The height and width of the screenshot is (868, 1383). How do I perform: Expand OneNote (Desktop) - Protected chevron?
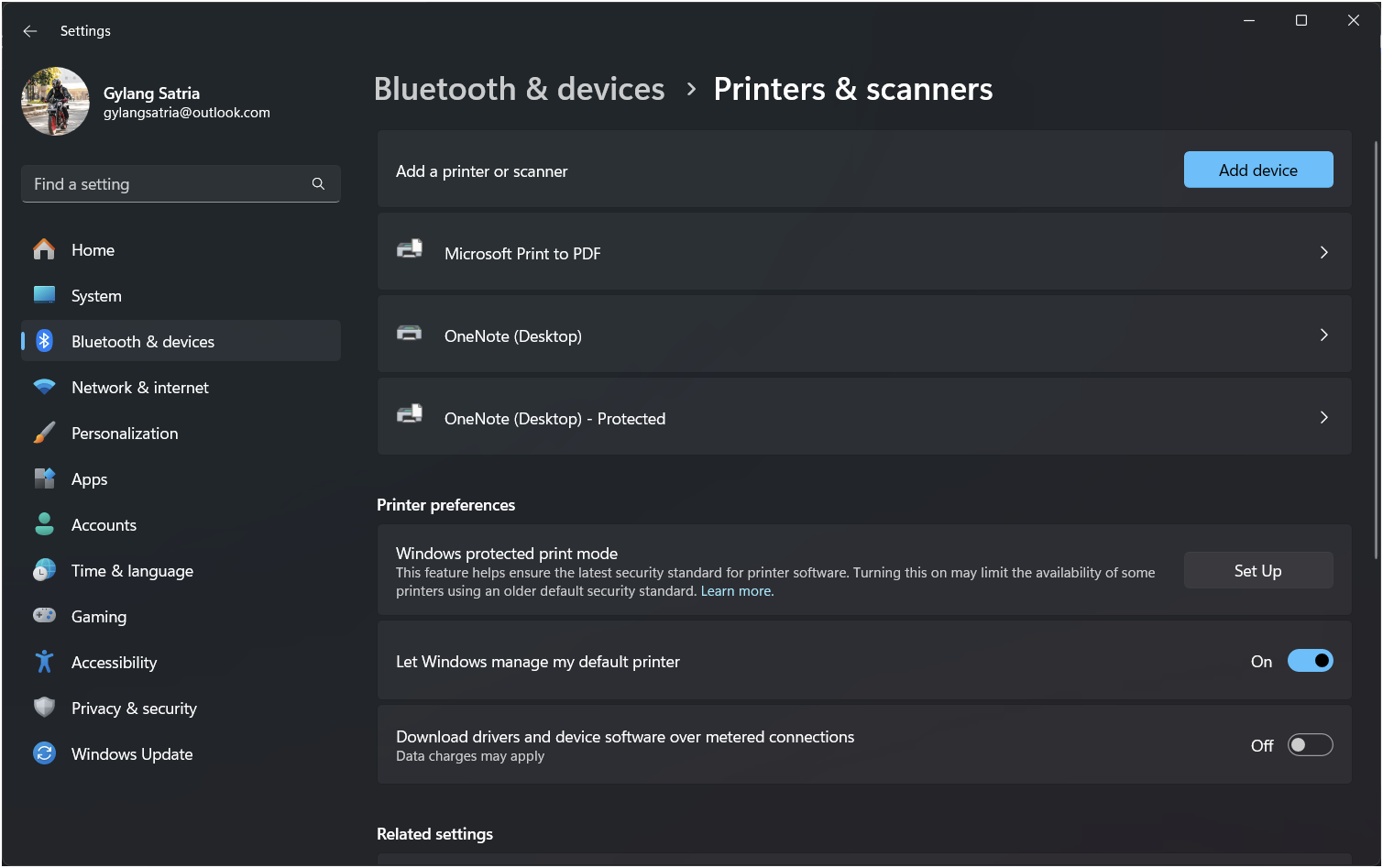click(x=1323, y=417)
